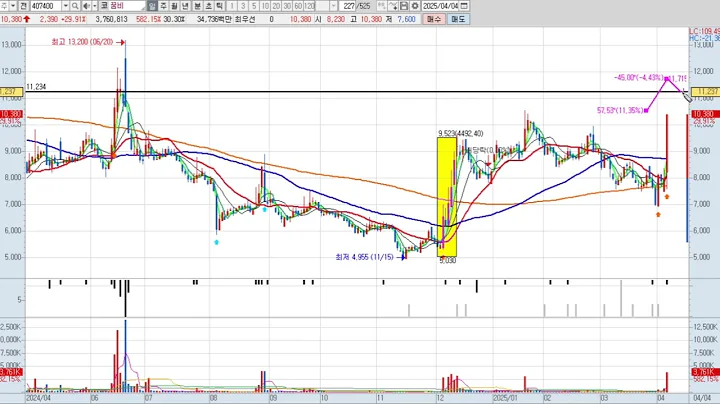The width and height of the screenshot is (720, 404).
Task: Select the minute (분) chart period
Action: coord(197,6)
